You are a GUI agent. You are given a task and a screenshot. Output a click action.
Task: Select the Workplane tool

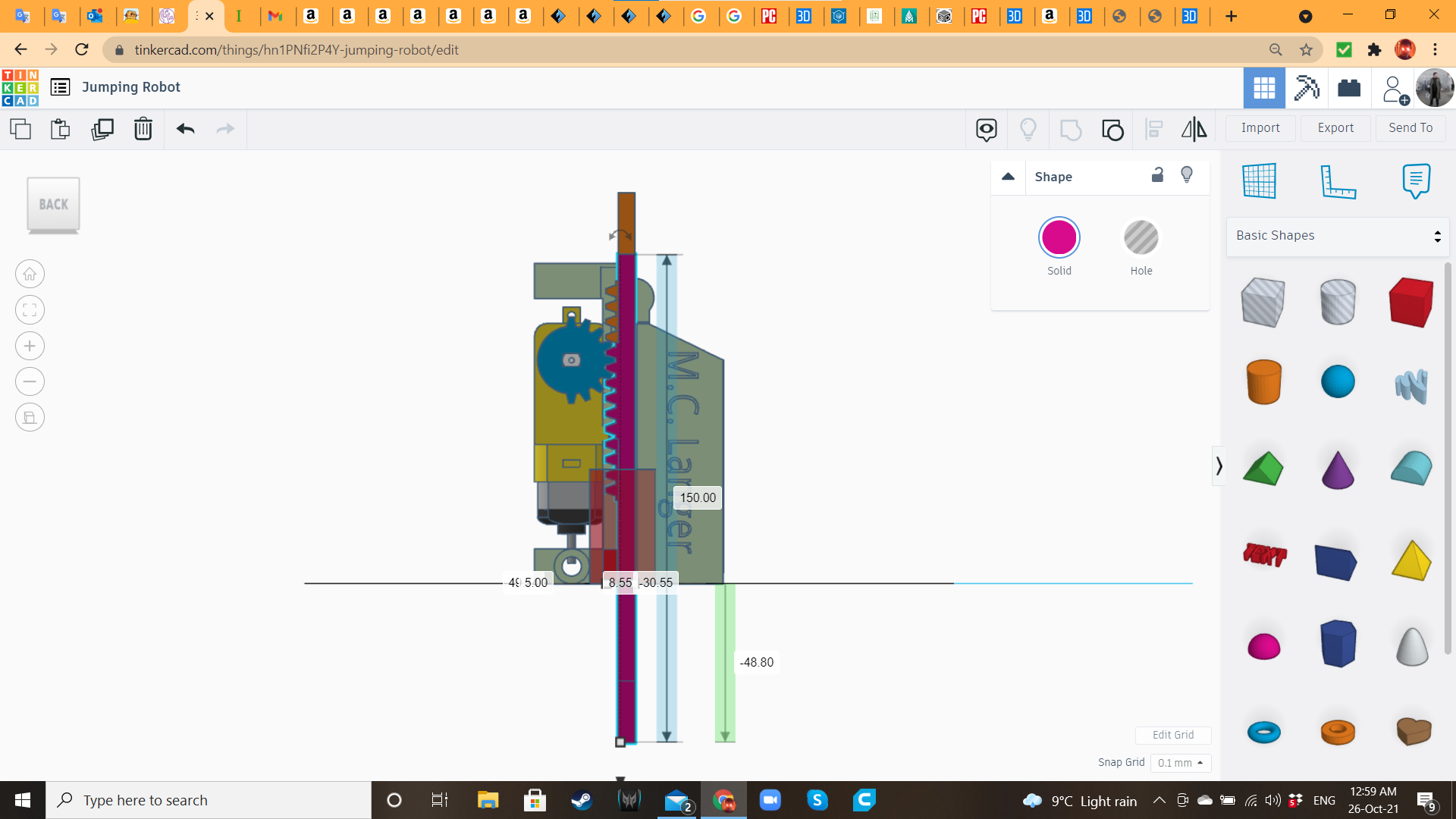(1260, 182)
